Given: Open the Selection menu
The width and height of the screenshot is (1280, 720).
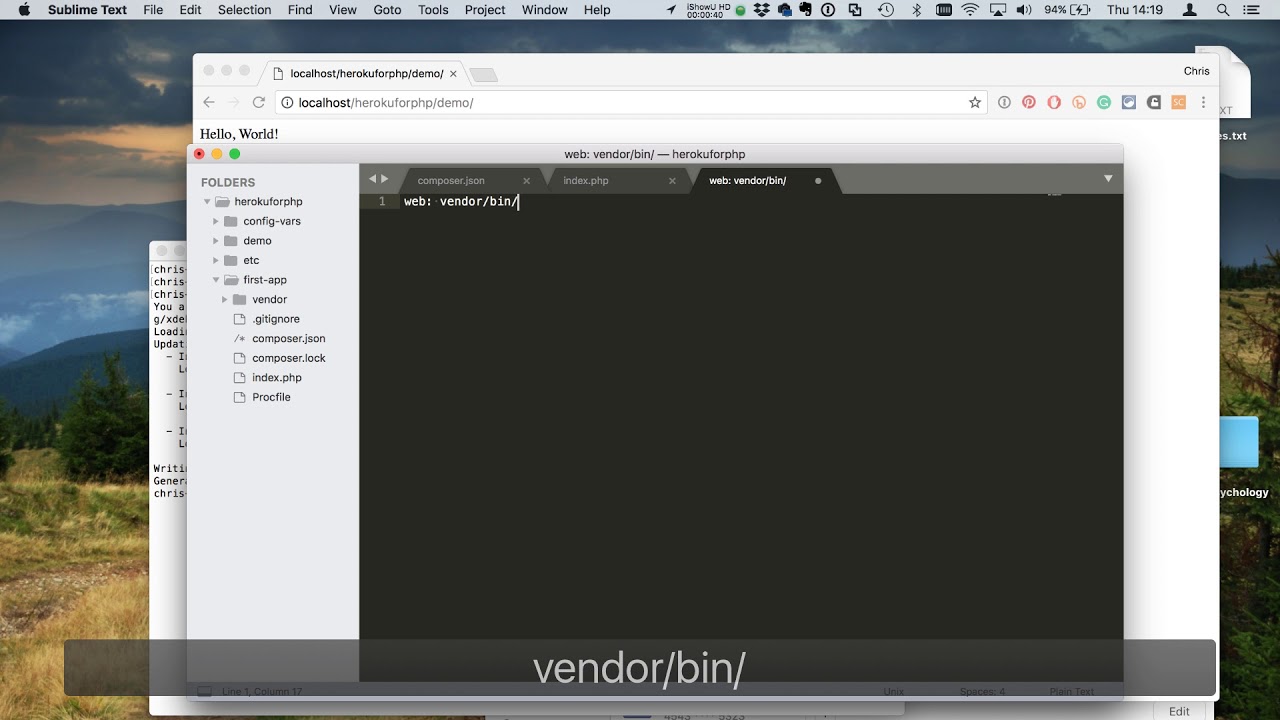Looking at the screenshot, I should point(244,10).
